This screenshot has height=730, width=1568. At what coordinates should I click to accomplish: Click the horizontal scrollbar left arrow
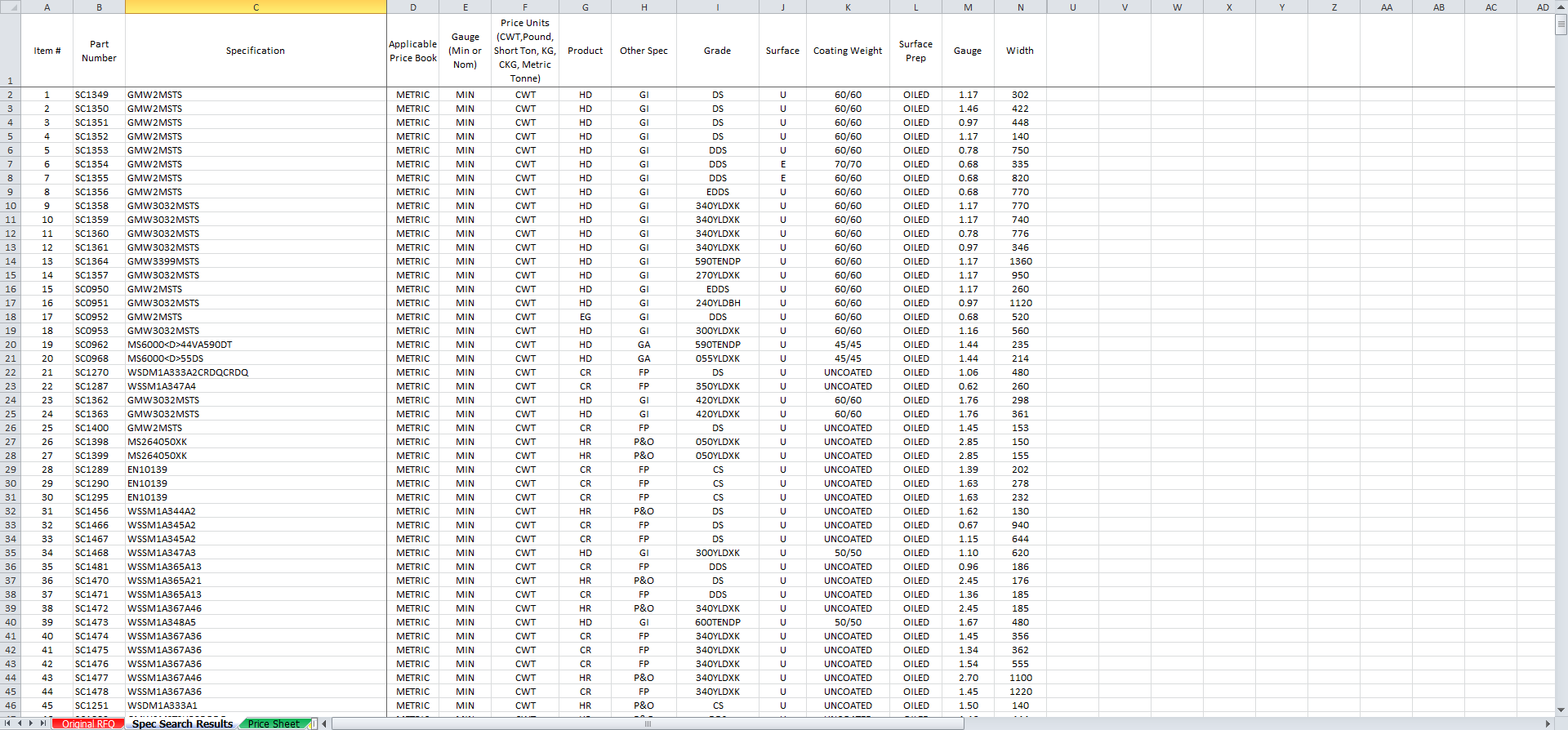[x=325, y=723]
